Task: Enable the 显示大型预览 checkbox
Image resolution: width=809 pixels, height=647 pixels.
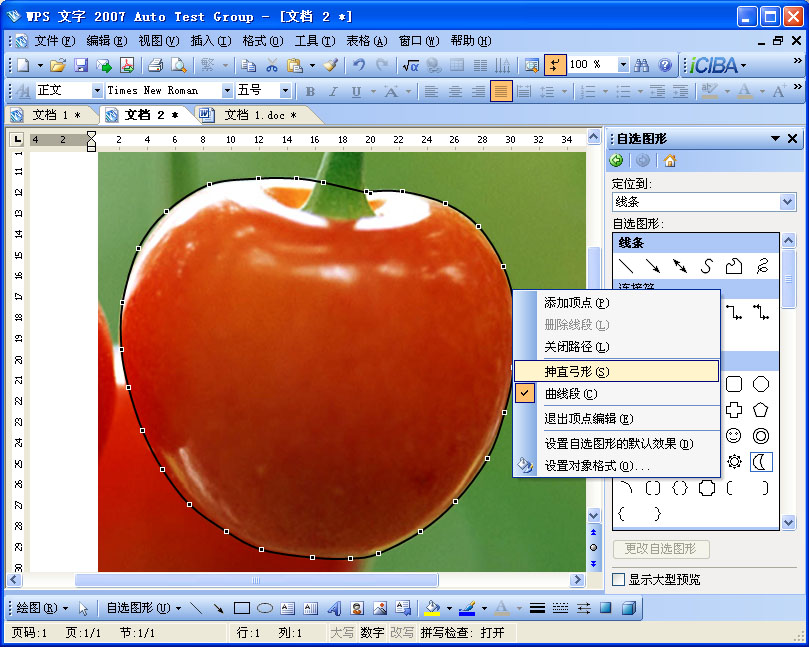Action: [x=617, y=579]
